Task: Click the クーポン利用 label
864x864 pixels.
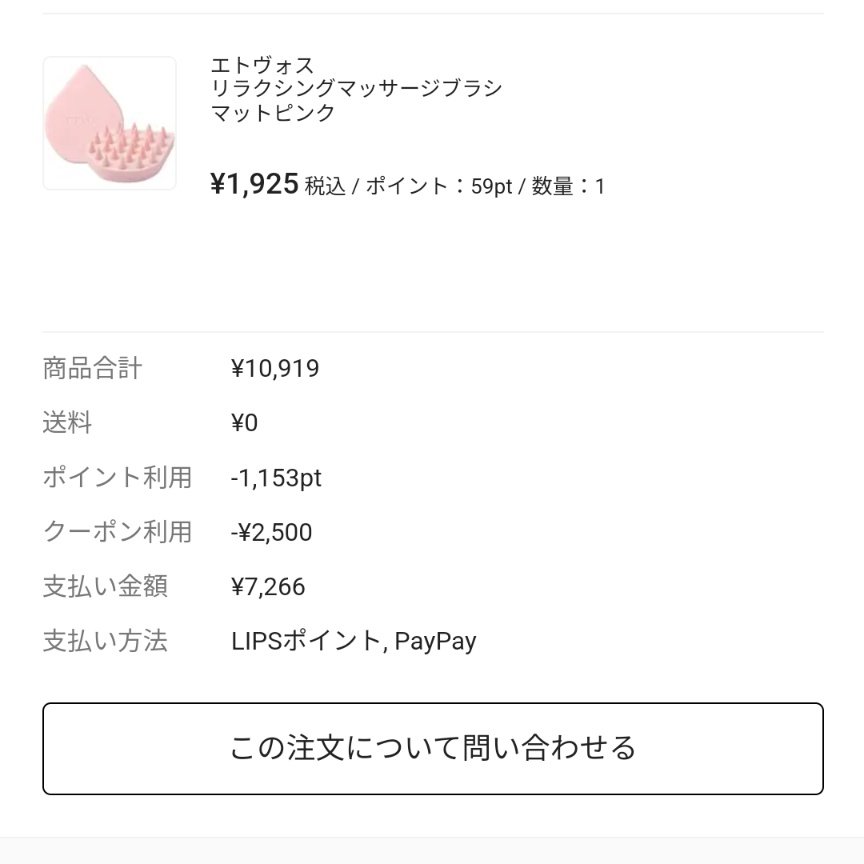Action: (x=117, y=532)
